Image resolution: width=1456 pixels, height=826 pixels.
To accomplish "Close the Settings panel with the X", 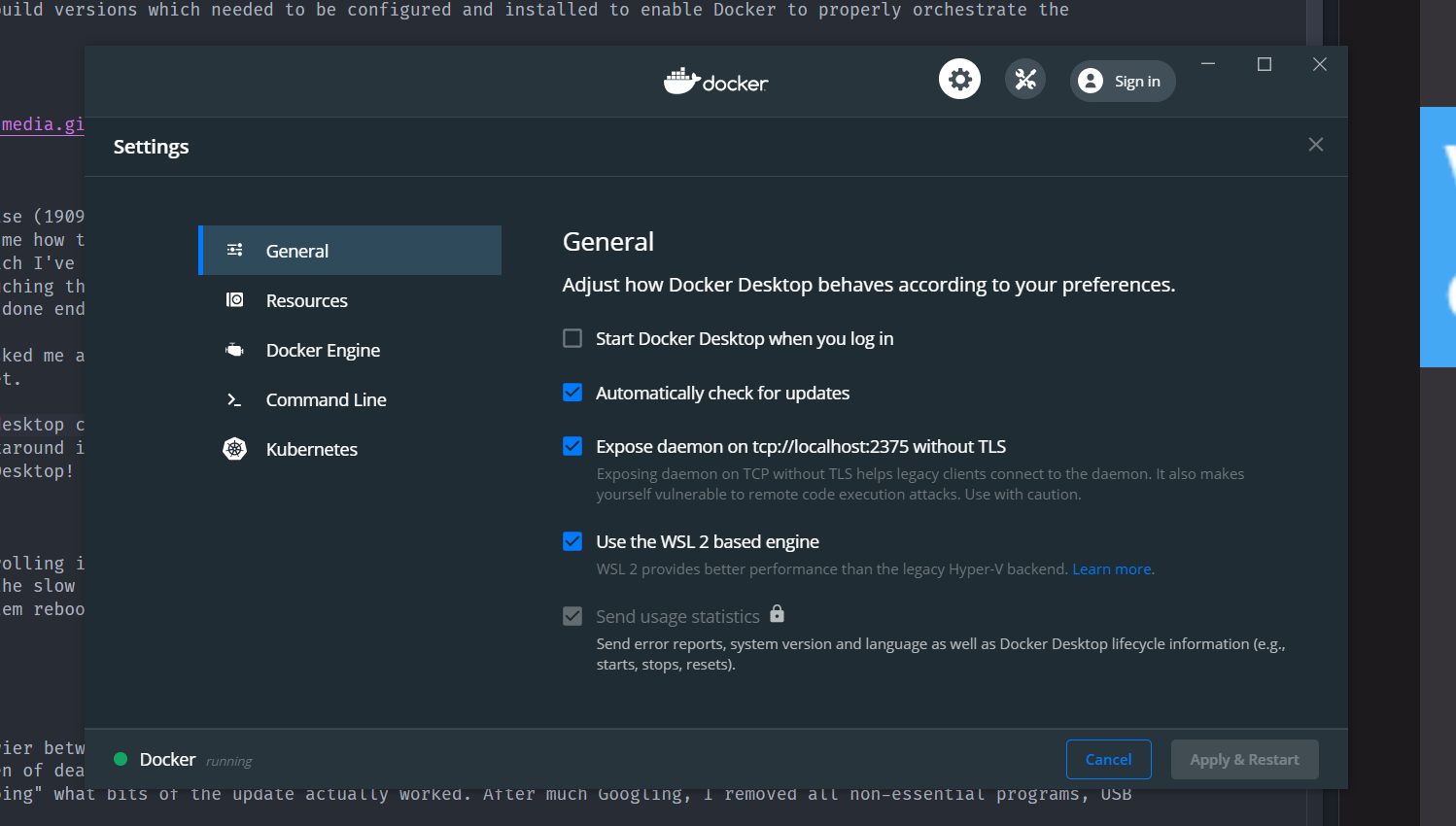I will [x=1316, y=145].
